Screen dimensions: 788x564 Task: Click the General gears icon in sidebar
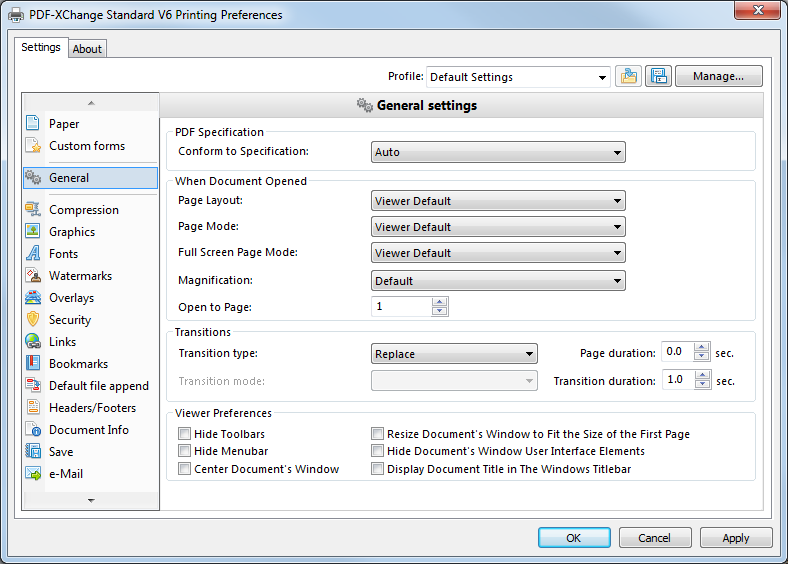tap(33, 177)
